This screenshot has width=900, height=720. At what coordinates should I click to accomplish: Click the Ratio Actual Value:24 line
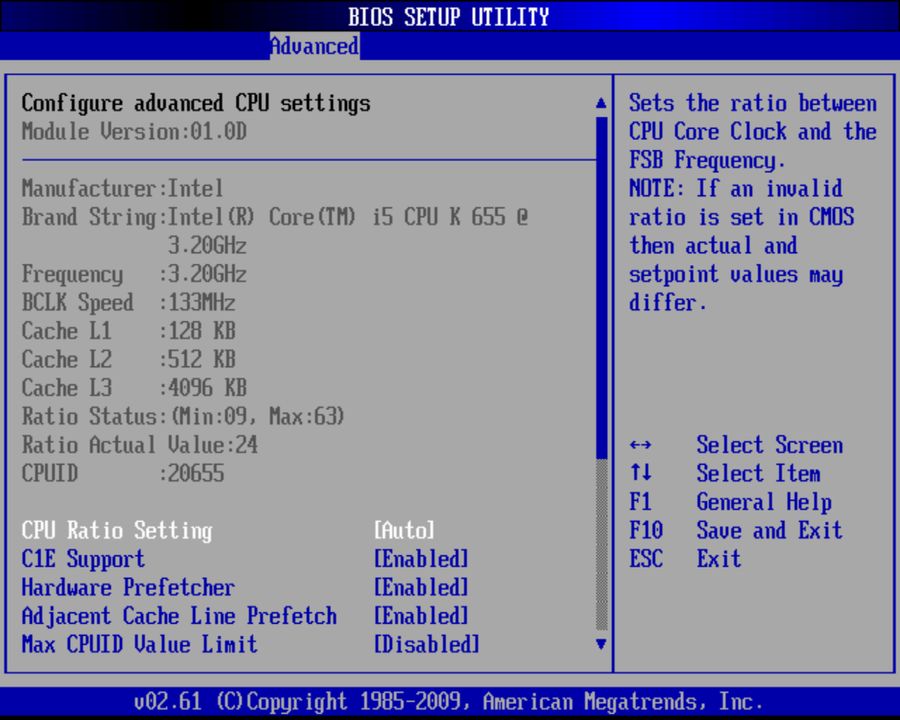pyautogui.click(x=139, y=445)
